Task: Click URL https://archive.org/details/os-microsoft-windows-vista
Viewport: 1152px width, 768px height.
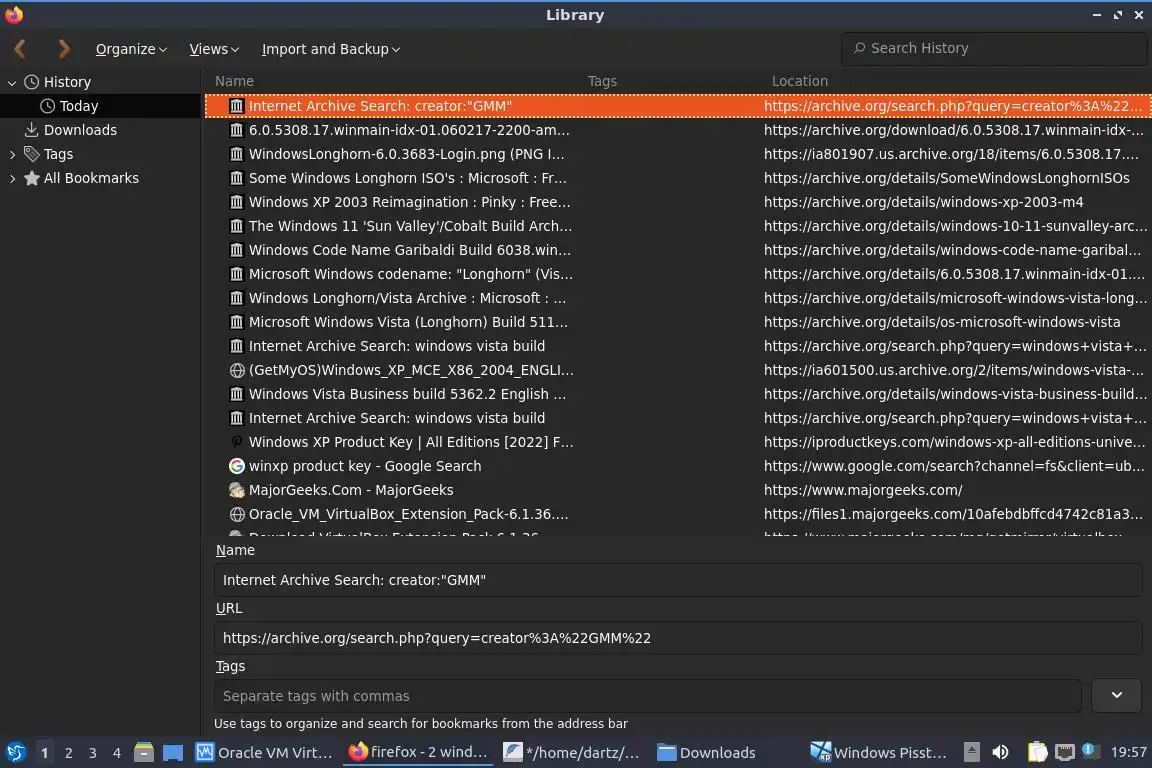Action: 942,323
